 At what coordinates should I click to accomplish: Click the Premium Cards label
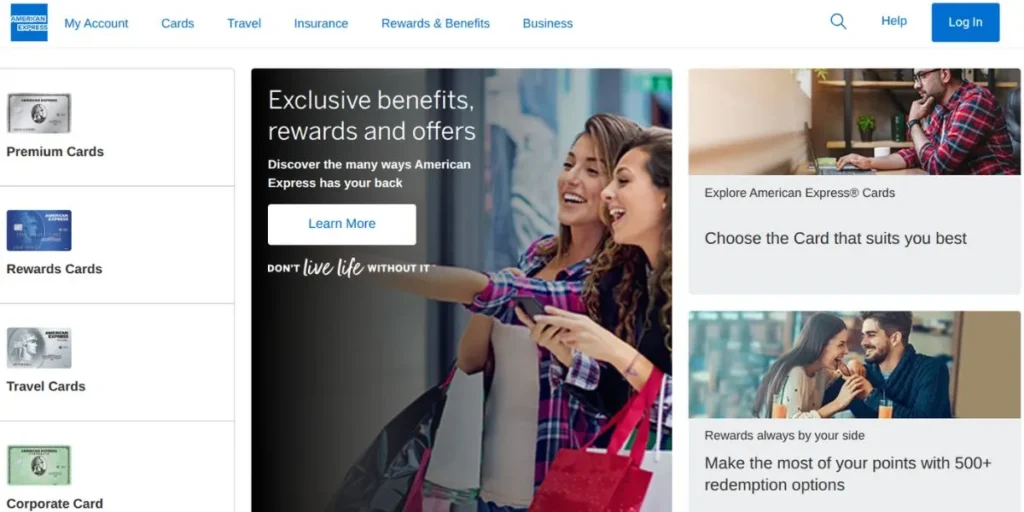(x=55, y=152)
